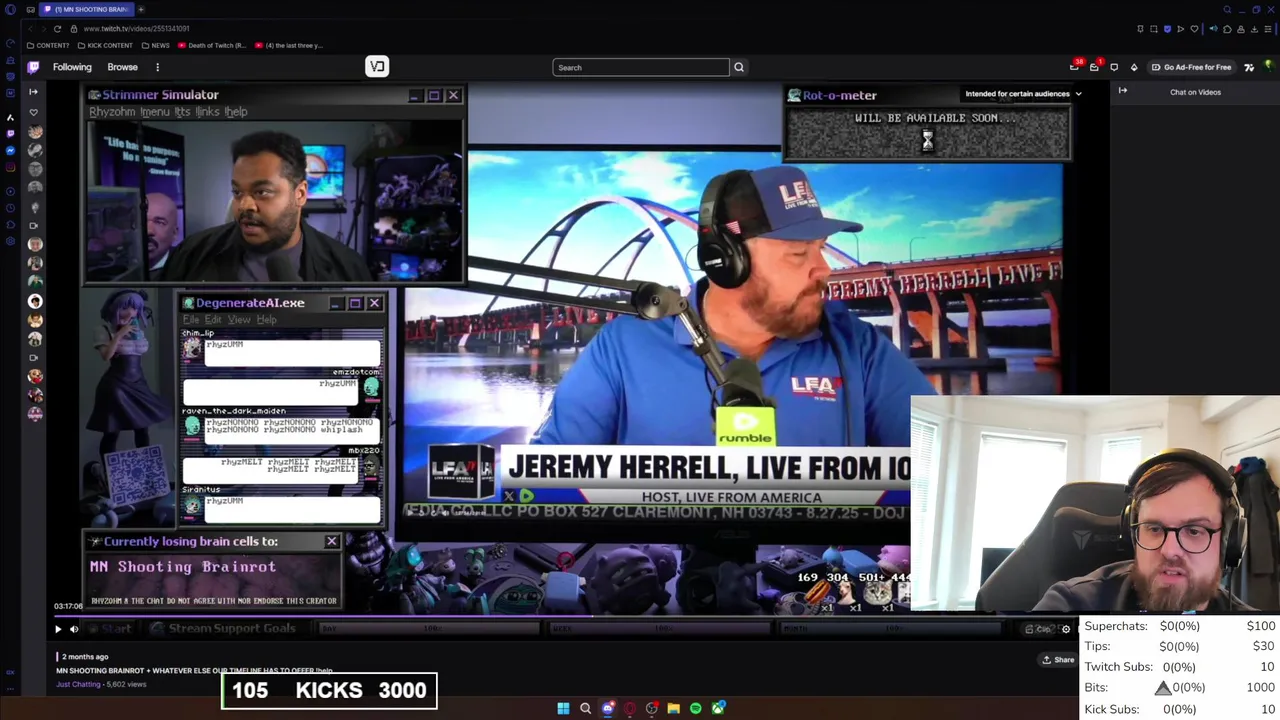Open the CONTENT? bookmark folder
The height and width of the screenshot is (720, 1280).
point(48,45)
